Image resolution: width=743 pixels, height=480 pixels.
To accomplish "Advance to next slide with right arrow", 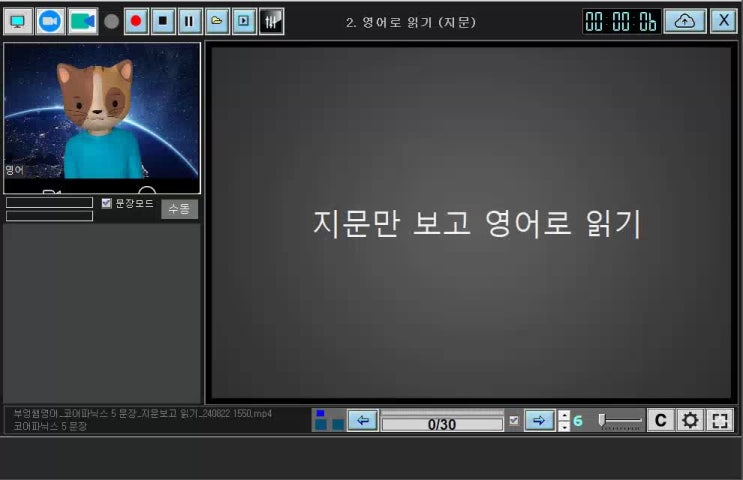I will point(539,420).
